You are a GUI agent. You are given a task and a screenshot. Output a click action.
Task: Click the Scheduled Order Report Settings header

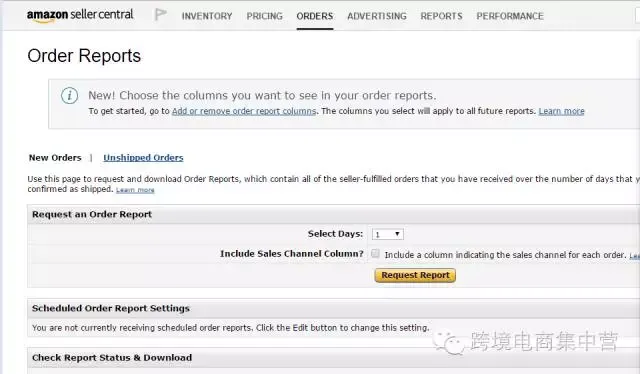click(x=111, y=308)
